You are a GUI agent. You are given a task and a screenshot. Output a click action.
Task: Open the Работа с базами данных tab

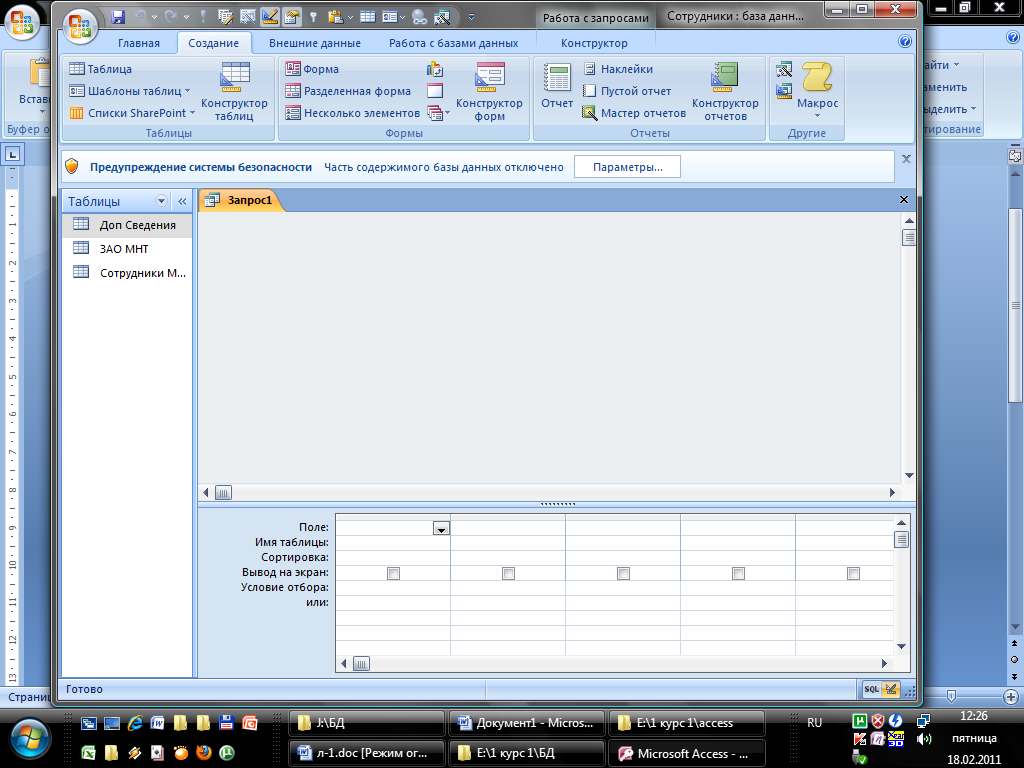(453, 43)
